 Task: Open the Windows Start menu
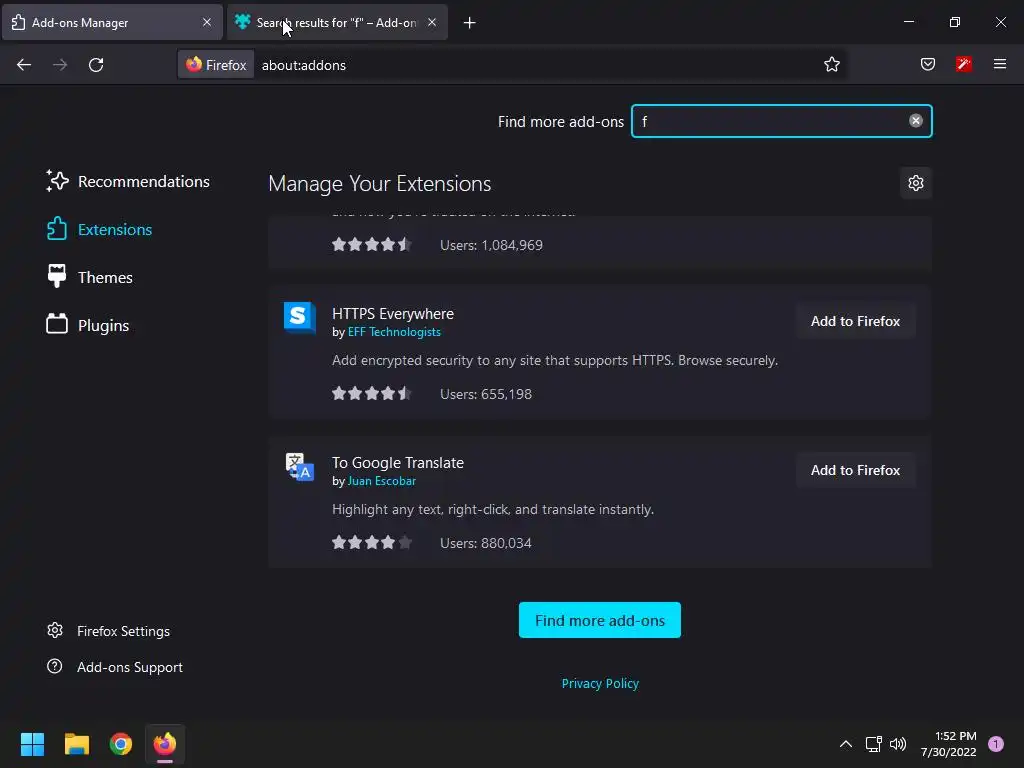tap(32, 744)
